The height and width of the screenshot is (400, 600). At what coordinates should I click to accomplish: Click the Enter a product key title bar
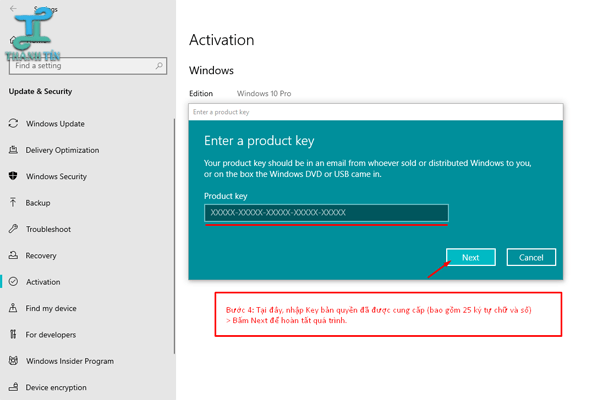[375, 112]
